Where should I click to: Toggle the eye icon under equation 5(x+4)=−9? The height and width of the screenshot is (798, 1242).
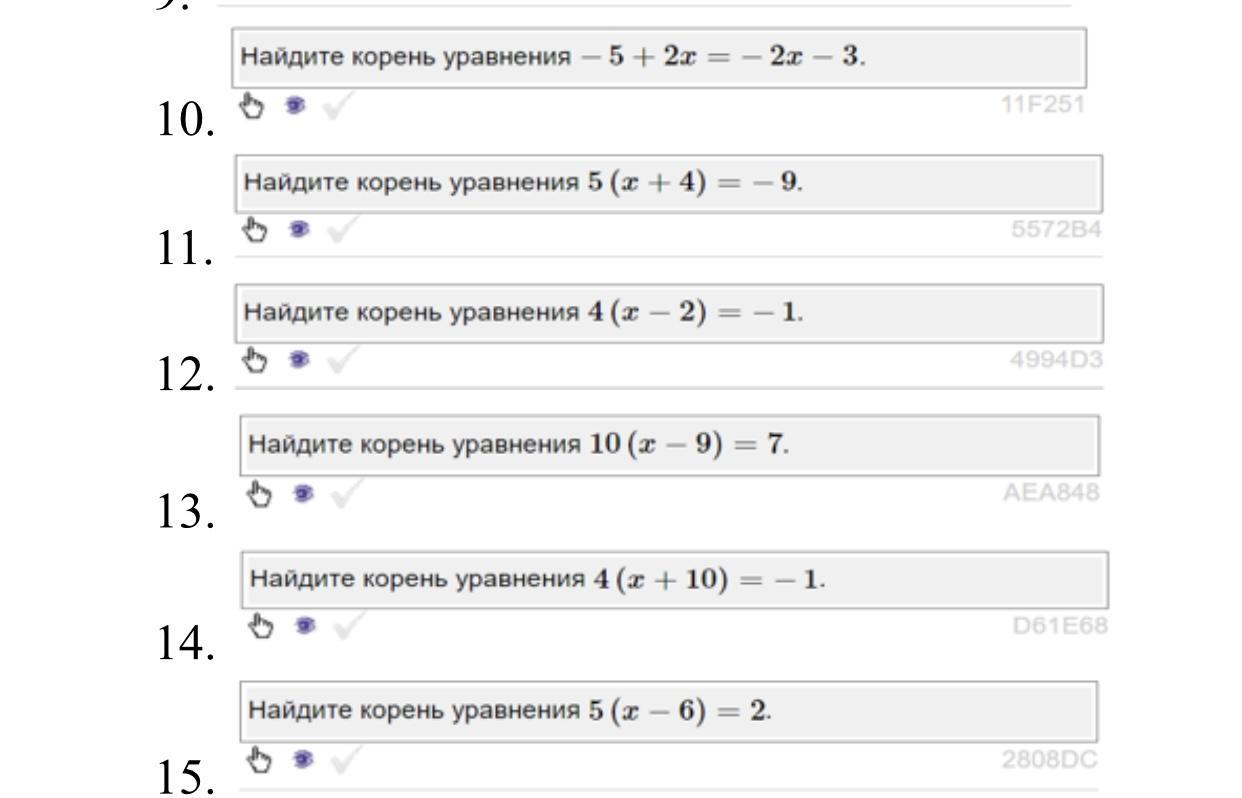click(x=297, y=230)
